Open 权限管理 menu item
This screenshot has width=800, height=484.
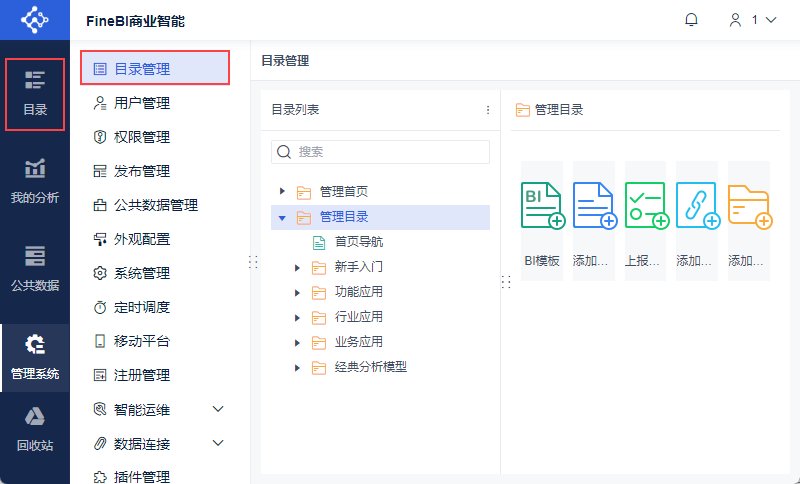coord(141,137)
